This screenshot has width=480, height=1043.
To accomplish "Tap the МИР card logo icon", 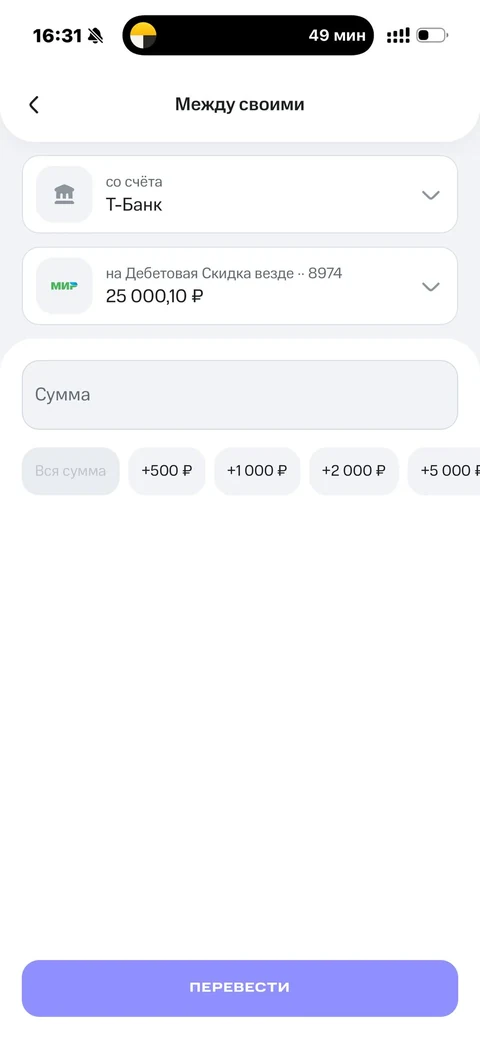I will click(64, 285).
